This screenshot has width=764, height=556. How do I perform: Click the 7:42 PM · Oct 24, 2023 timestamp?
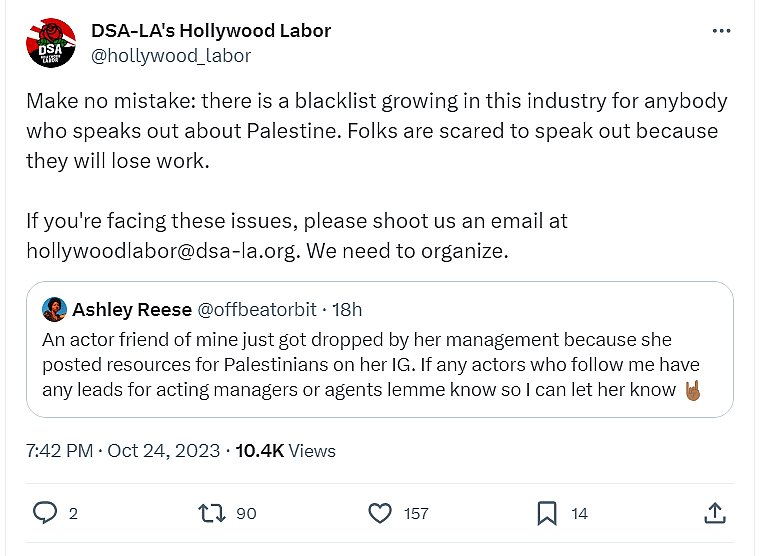123,451
